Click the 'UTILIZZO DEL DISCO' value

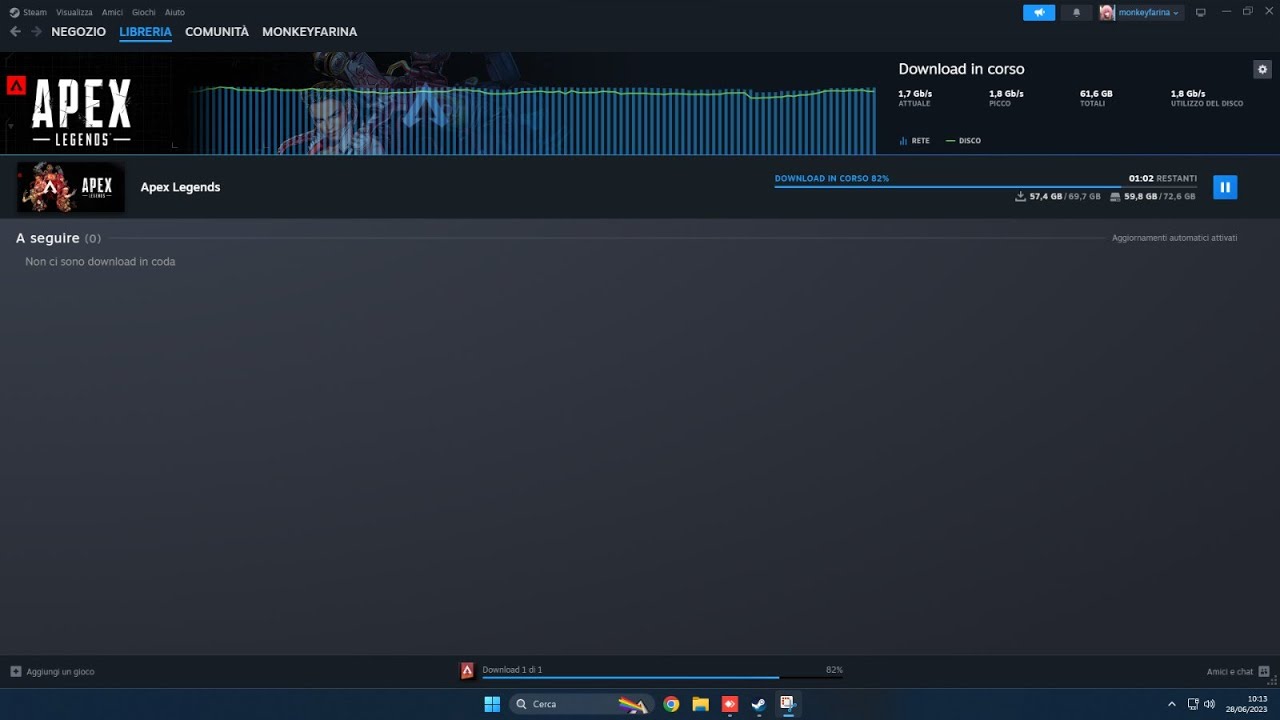tap(1207, 98)
